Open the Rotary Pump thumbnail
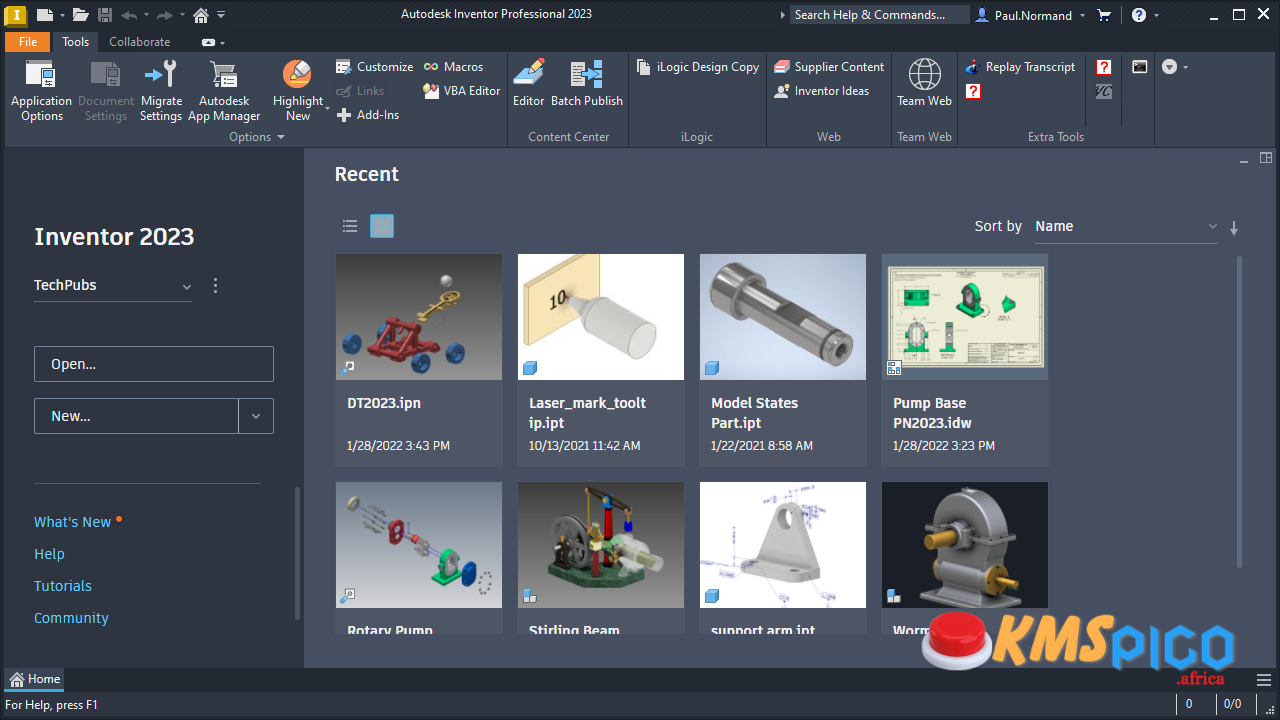1280x720 pixels. tap(419, 545)
